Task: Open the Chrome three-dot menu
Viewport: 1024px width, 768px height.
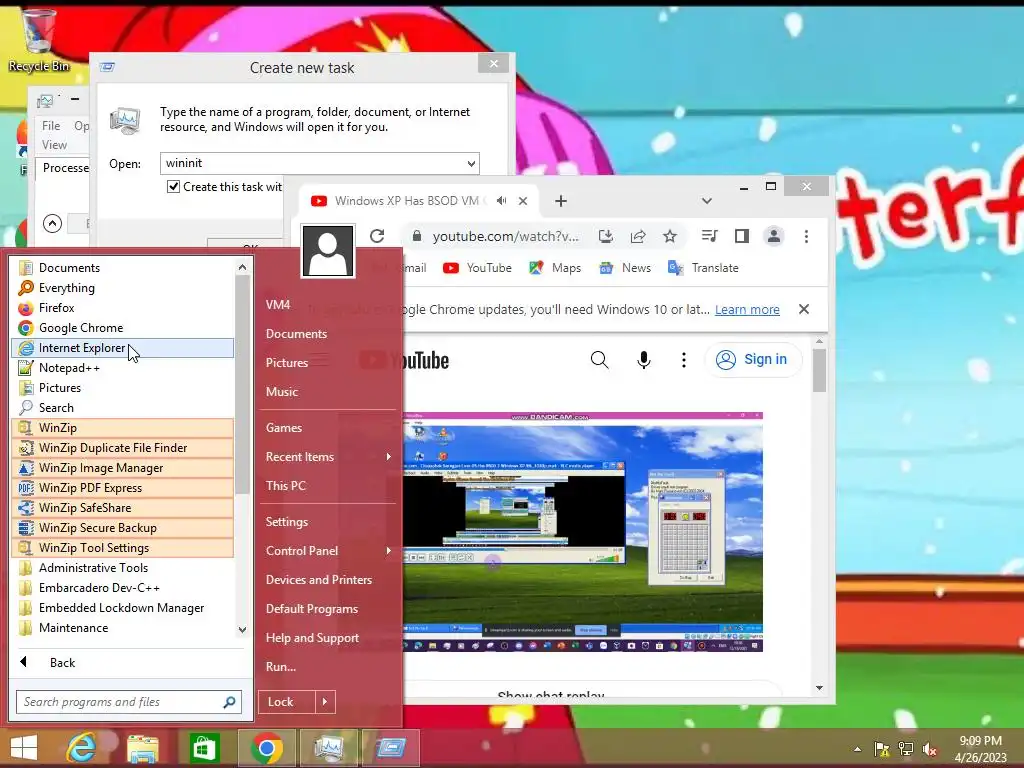Action: (807, 236)
